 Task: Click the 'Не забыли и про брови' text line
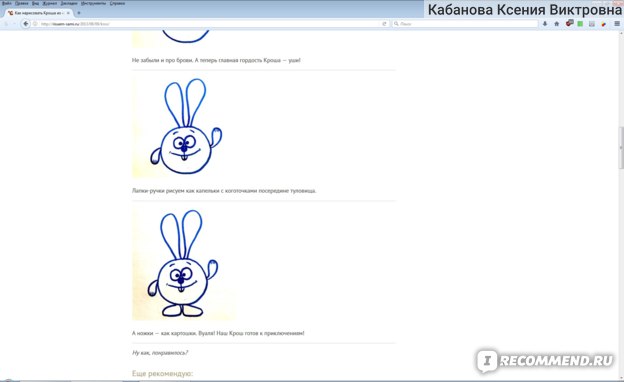coord(216,60)
